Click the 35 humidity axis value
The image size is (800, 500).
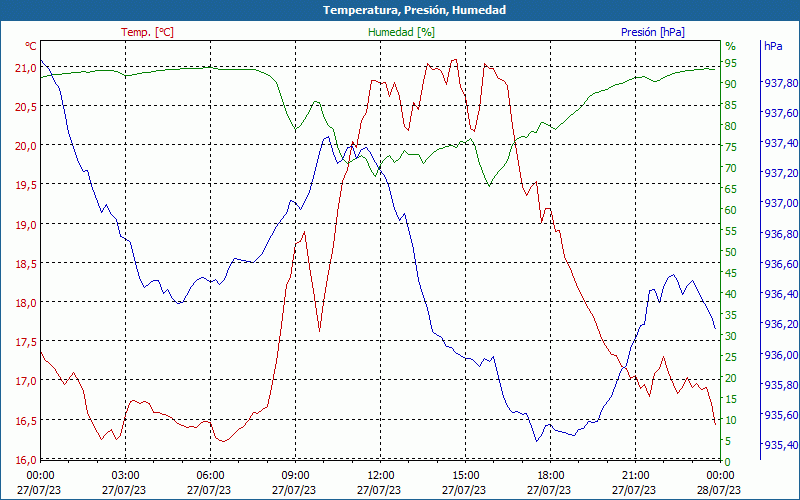[x=731, y=315]
